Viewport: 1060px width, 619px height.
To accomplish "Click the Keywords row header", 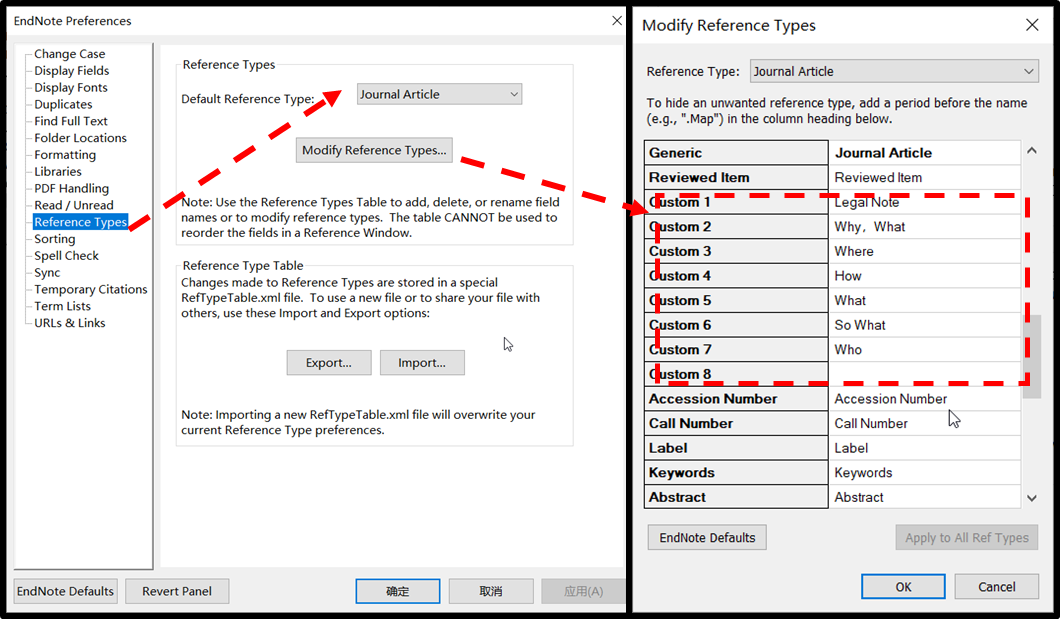I will coord(736,472).
